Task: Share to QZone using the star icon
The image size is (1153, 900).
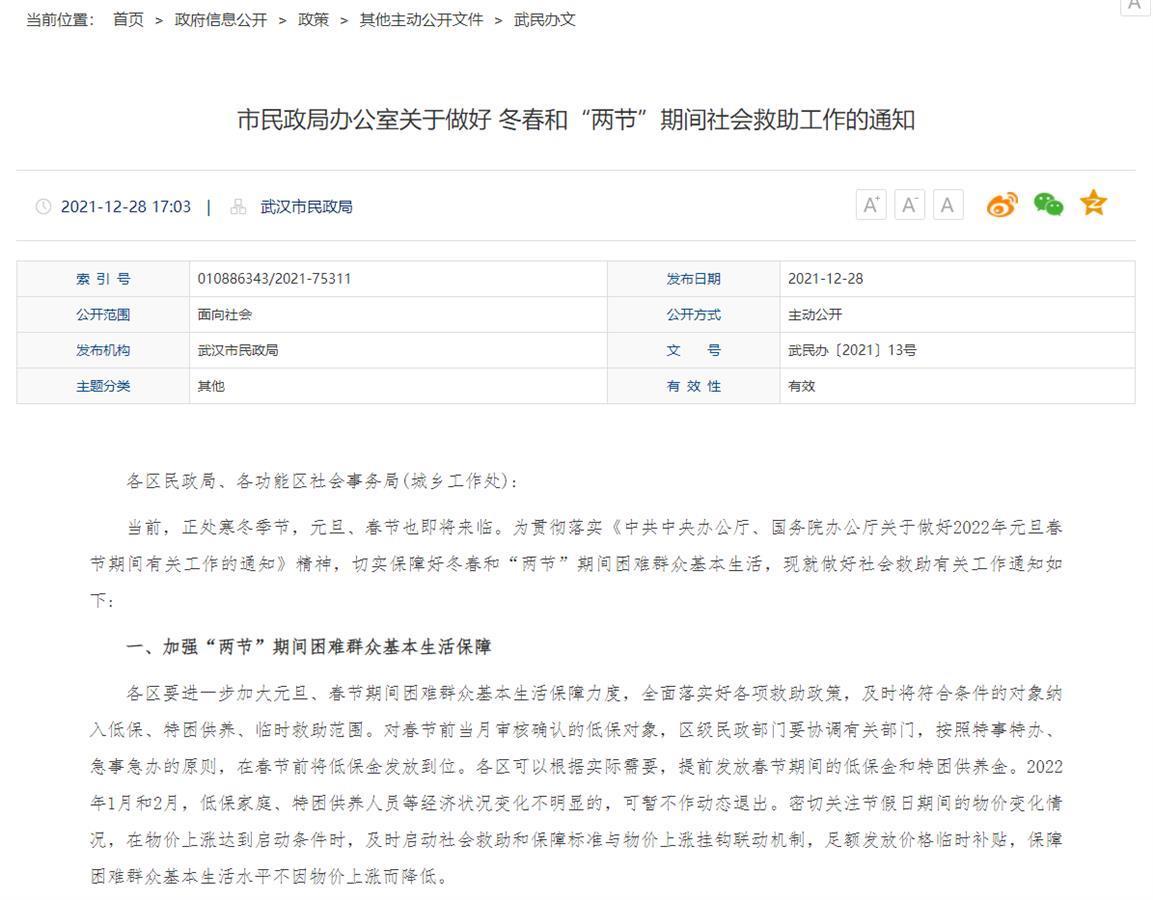Action: tap(1093, 204)
